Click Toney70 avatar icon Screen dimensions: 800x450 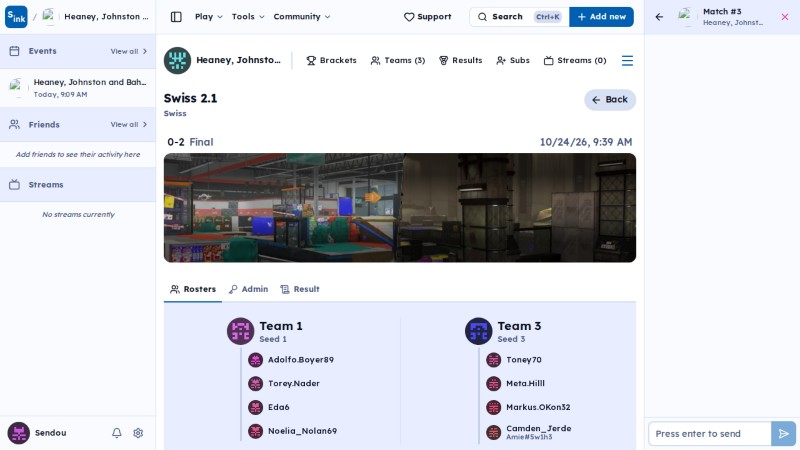[493, 360]
